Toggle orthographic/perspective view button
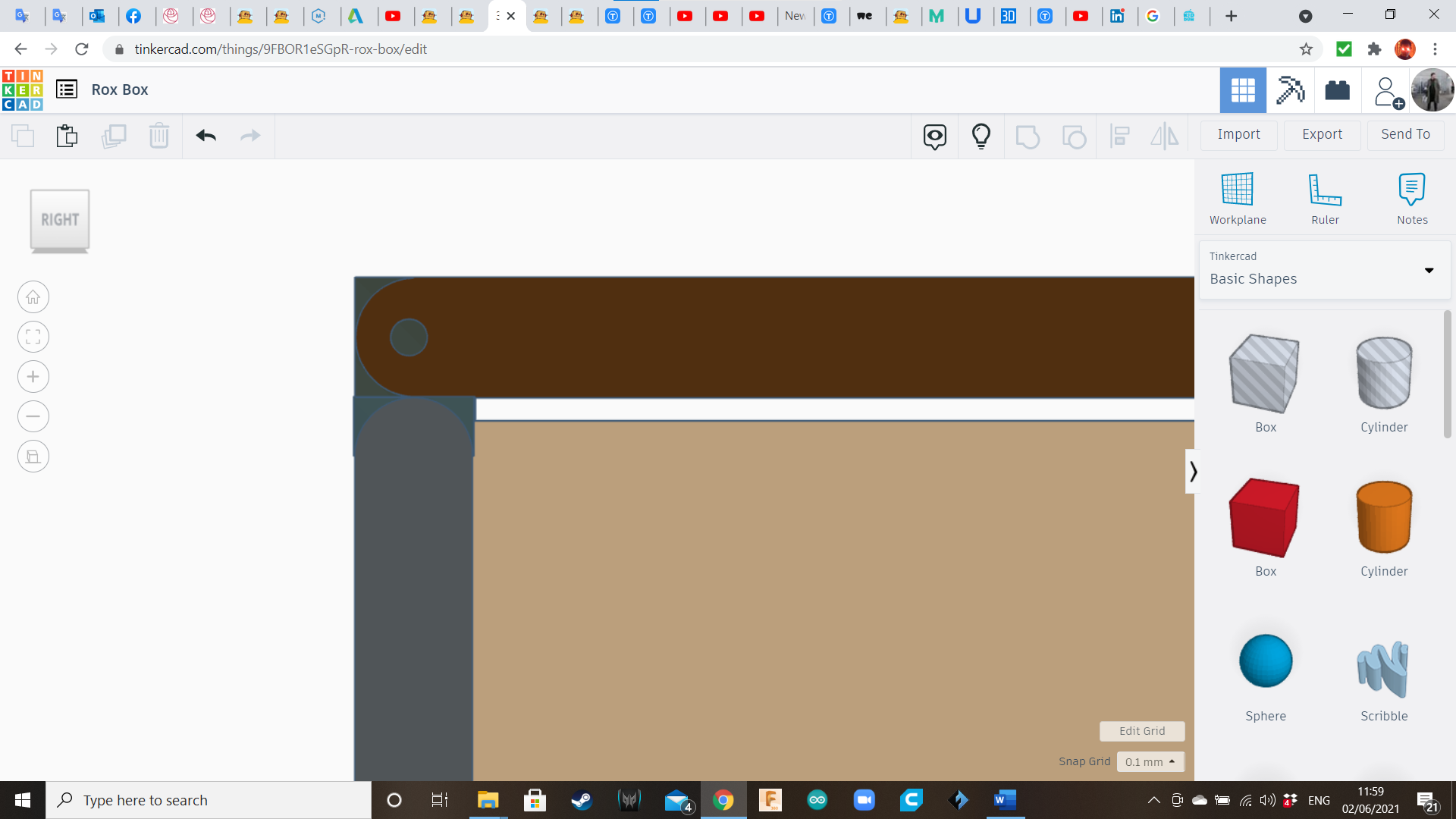Image resolution: width=1456 pixels, height=819 pixels. (x=33, y=457)
